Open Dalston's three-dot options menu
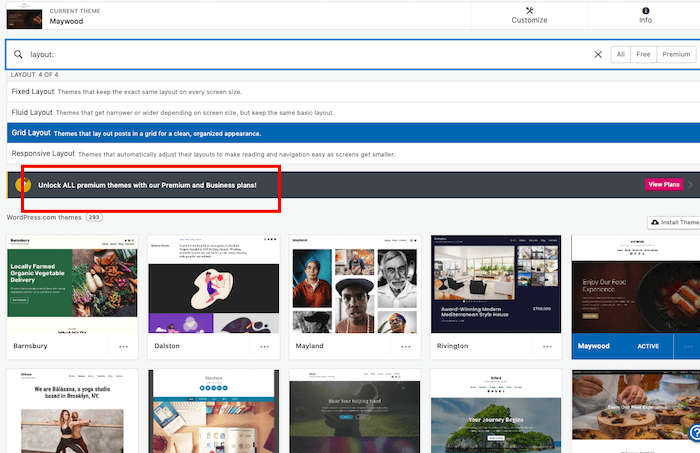This screenshot has height=453, width=700. [265, 346]
